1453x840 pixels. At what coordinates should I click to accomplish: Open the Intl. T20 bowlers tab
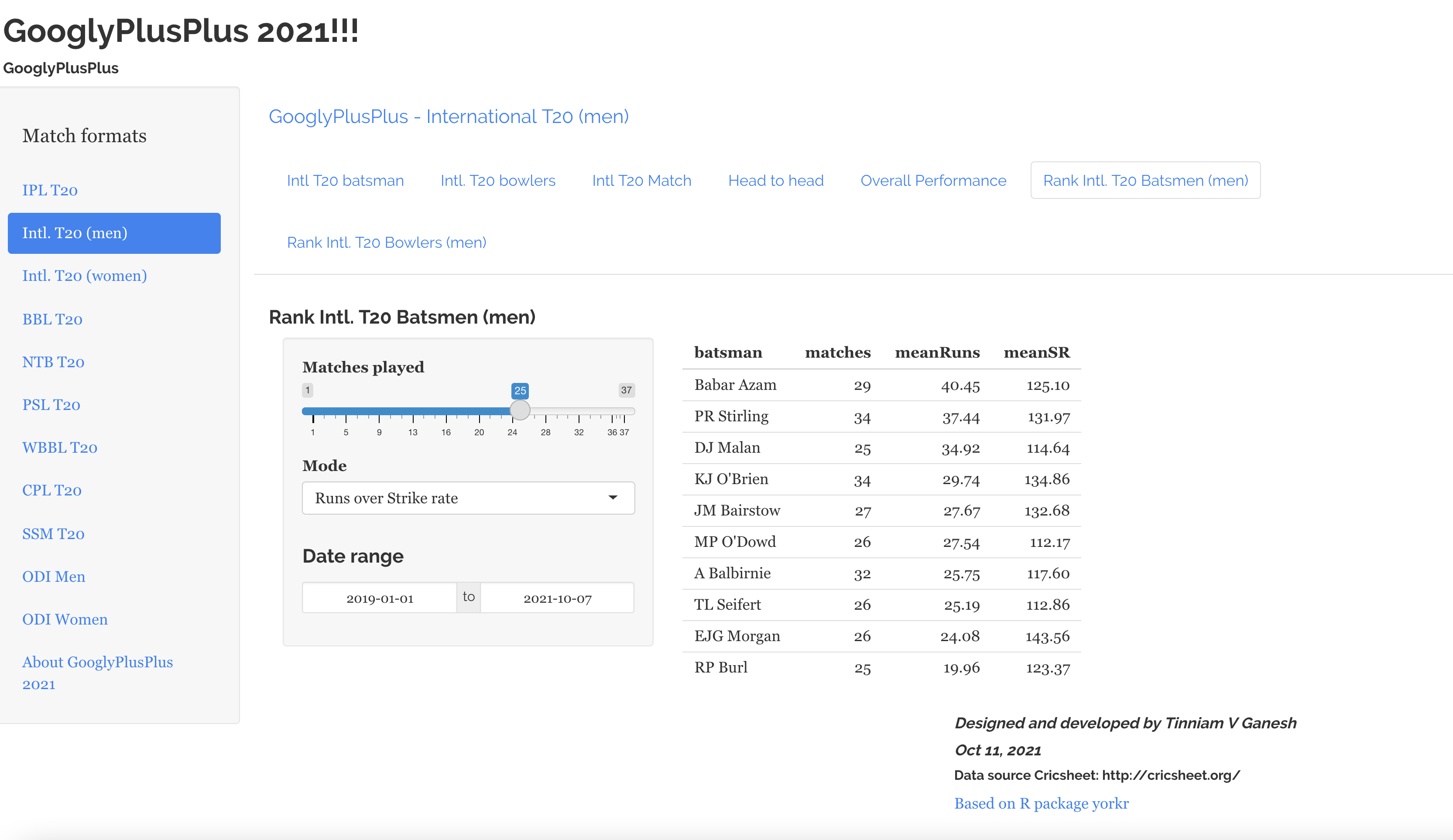point(497,181)
